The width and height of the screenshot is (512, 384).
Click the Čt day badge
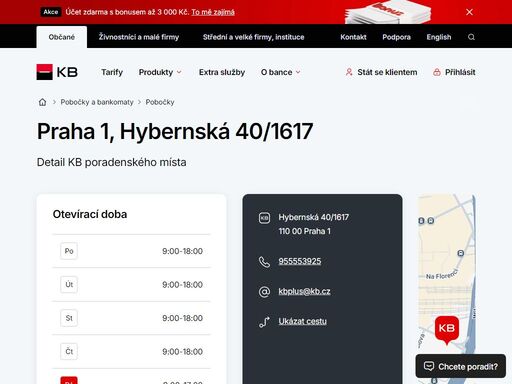[69, 351]
